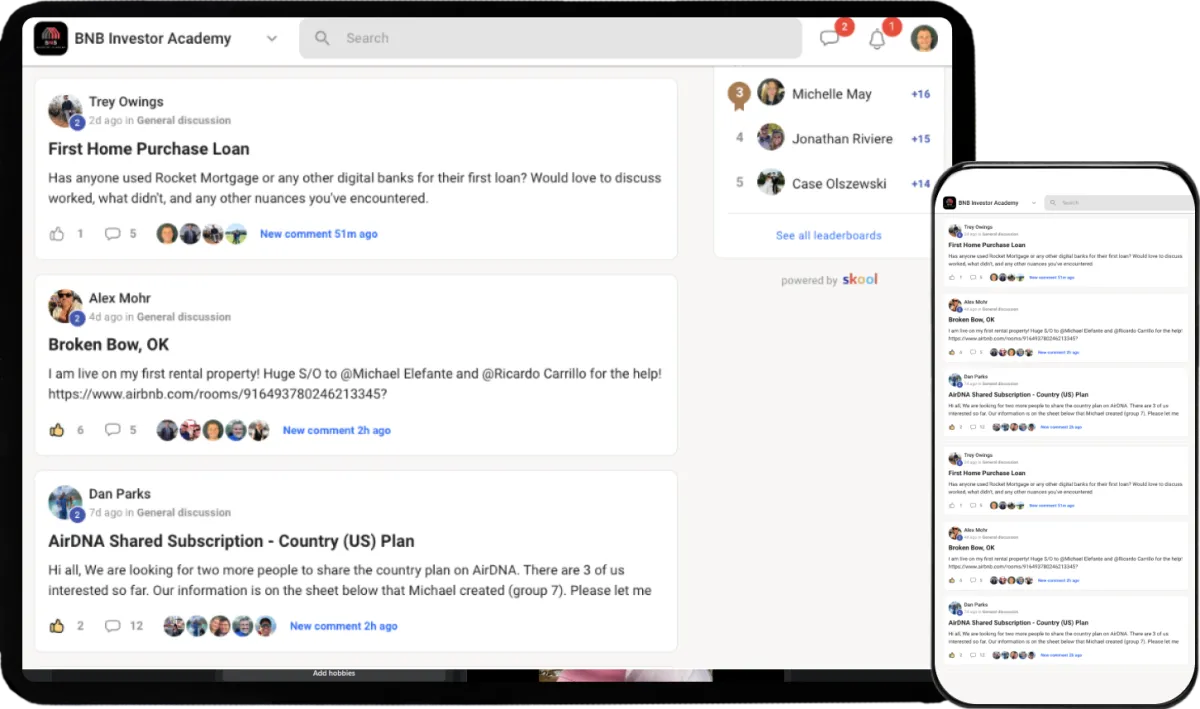Click the Search field on the tablet
The width and height of the screenshot is (1200, 709).
(550, 38)
